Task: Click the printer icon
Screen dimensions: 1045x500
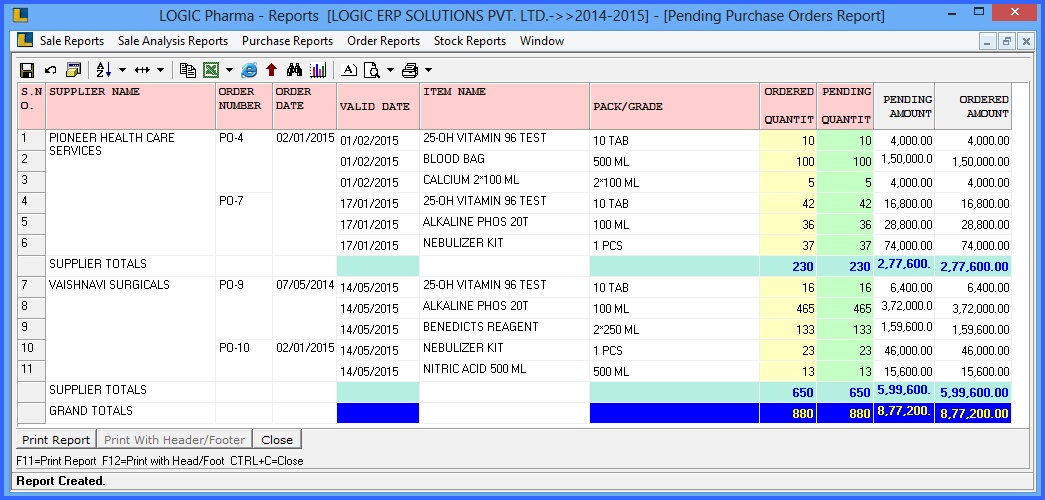Action: pos(410,69)
